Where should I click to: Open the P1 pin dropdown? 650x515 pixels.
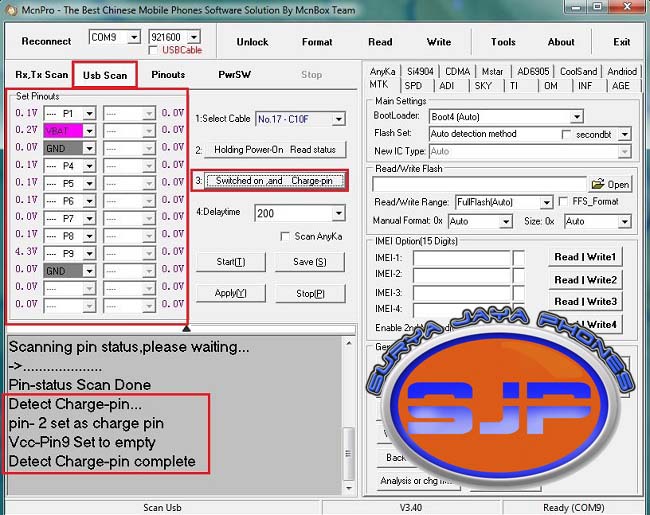pyautogui.click(x=89, y=114)
